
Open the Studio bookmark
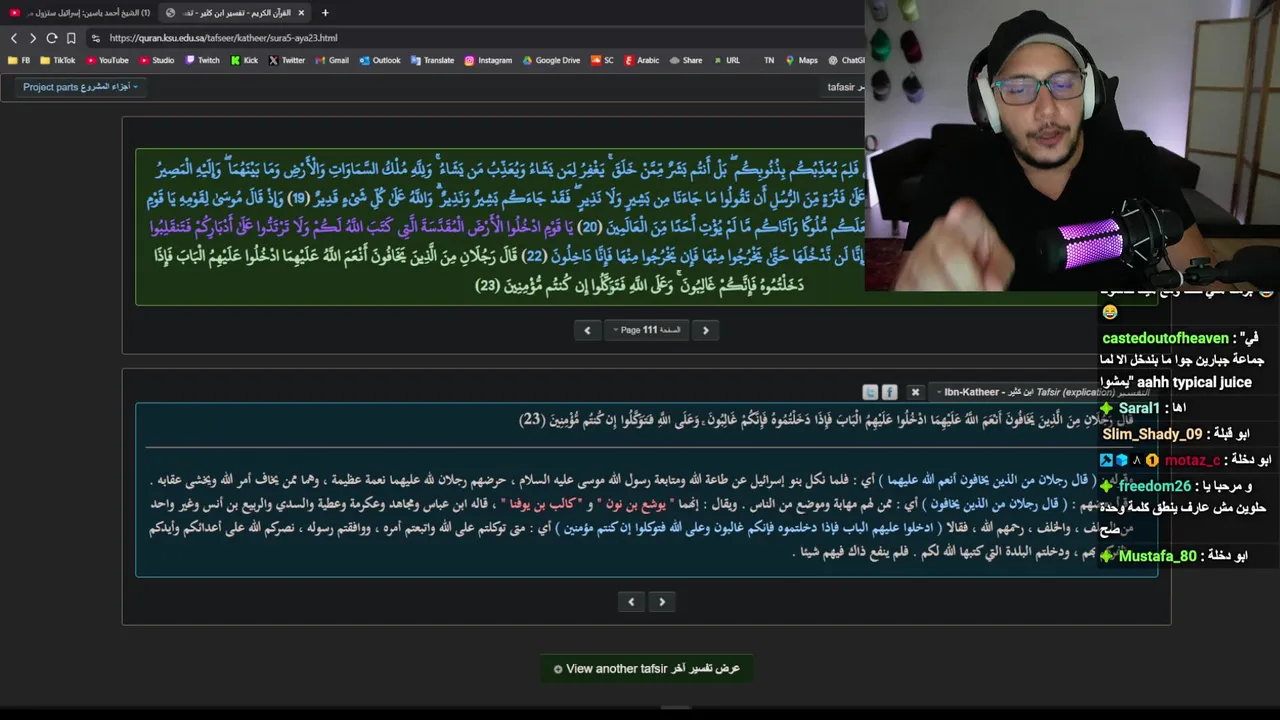point(157,60)
